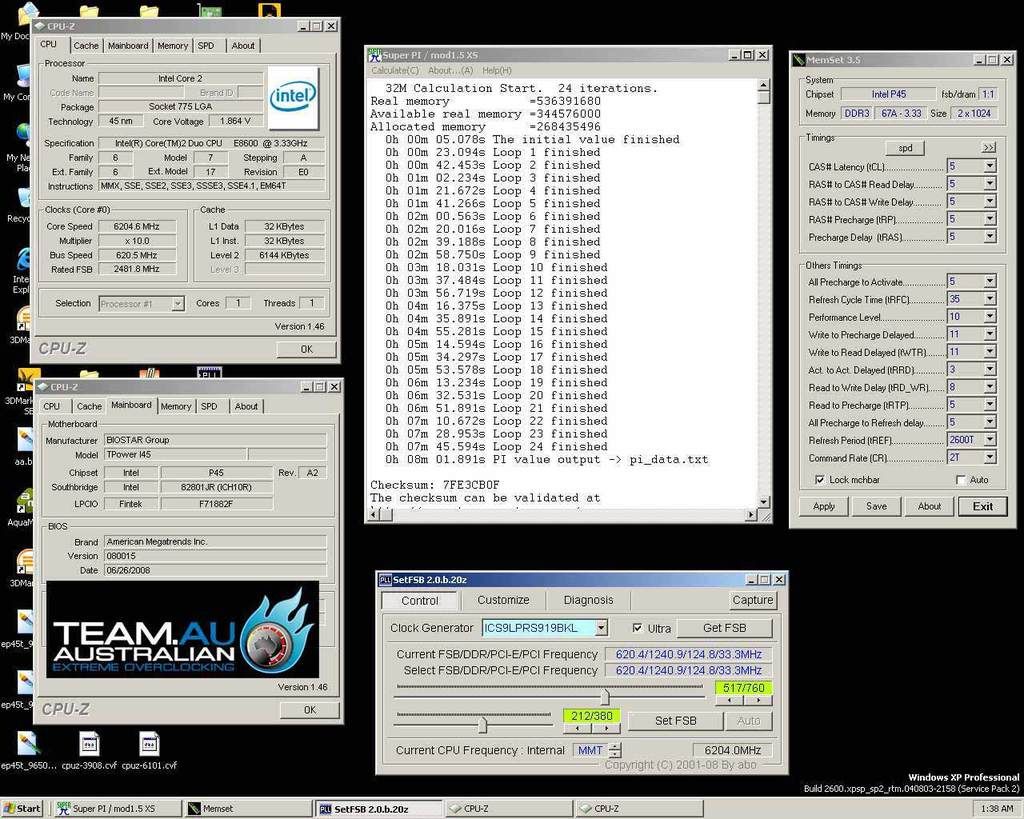Open the Write to Read Delayed (tWTR) dropdown
The width and height of the screenshot is (1024, 819).
(x=990, y=351)
